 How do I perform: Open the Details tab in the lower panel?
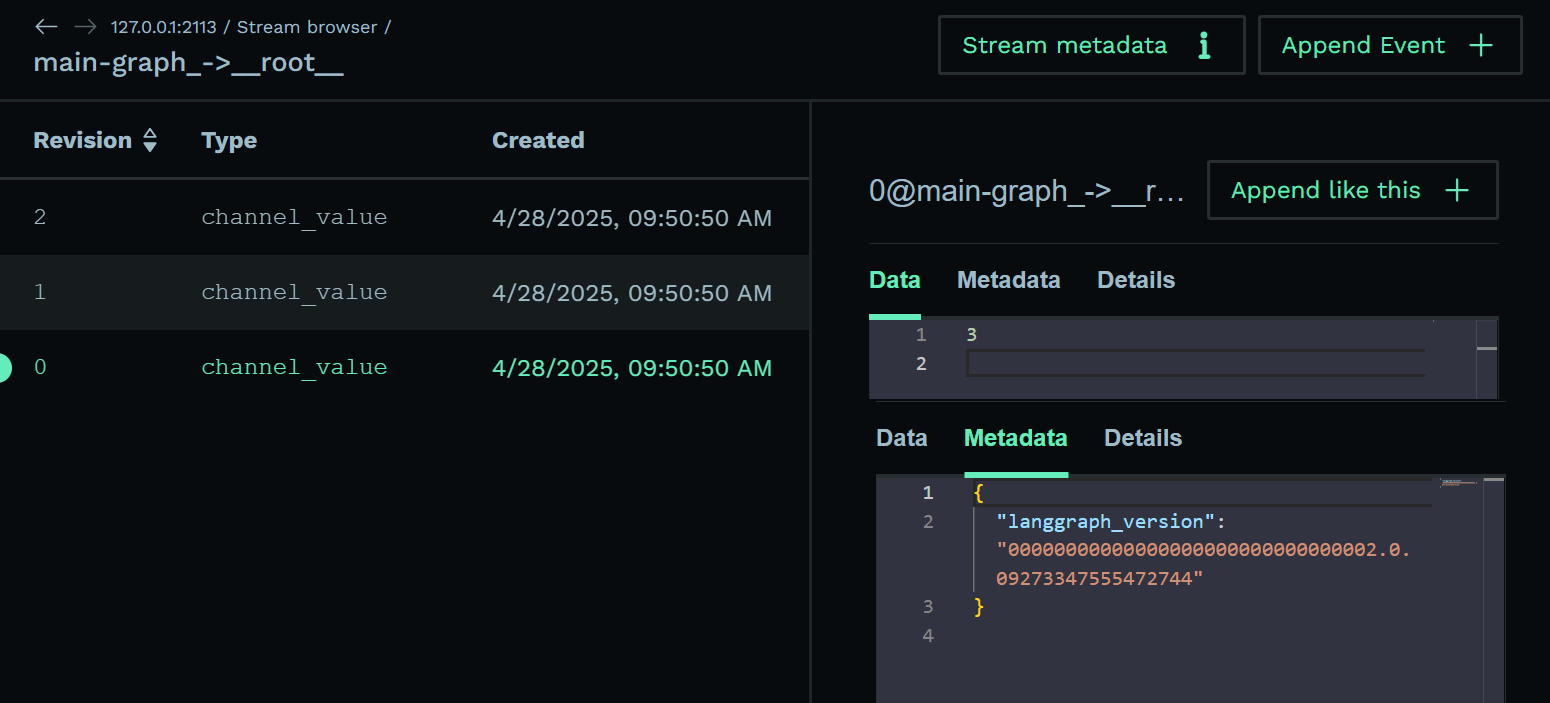(x=1142, y=437)
